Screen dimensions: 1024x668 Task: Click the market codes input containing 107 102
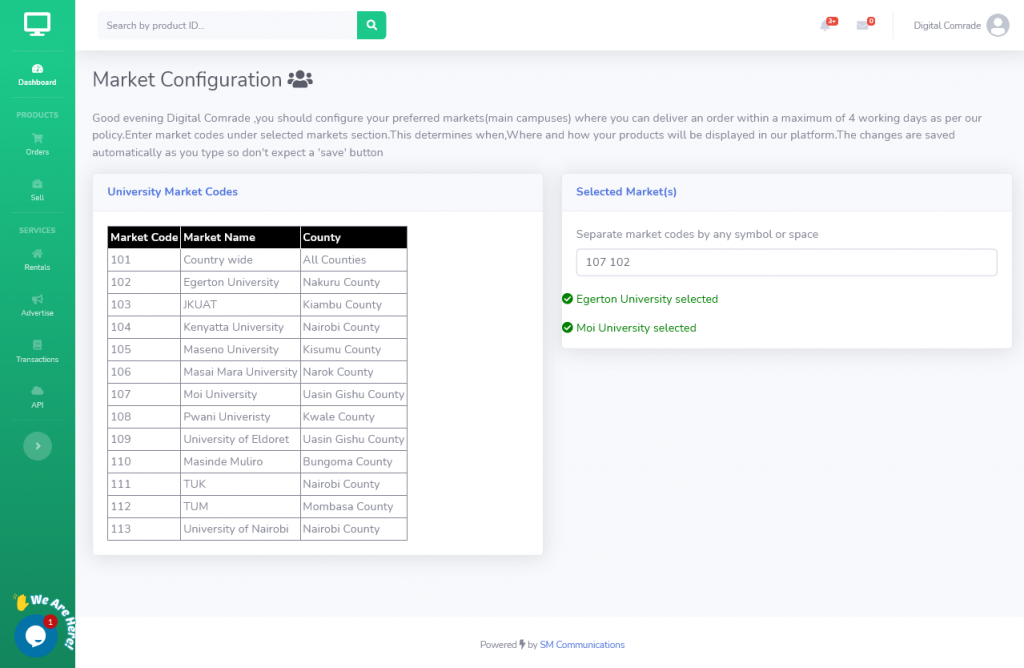click(786, 262)
